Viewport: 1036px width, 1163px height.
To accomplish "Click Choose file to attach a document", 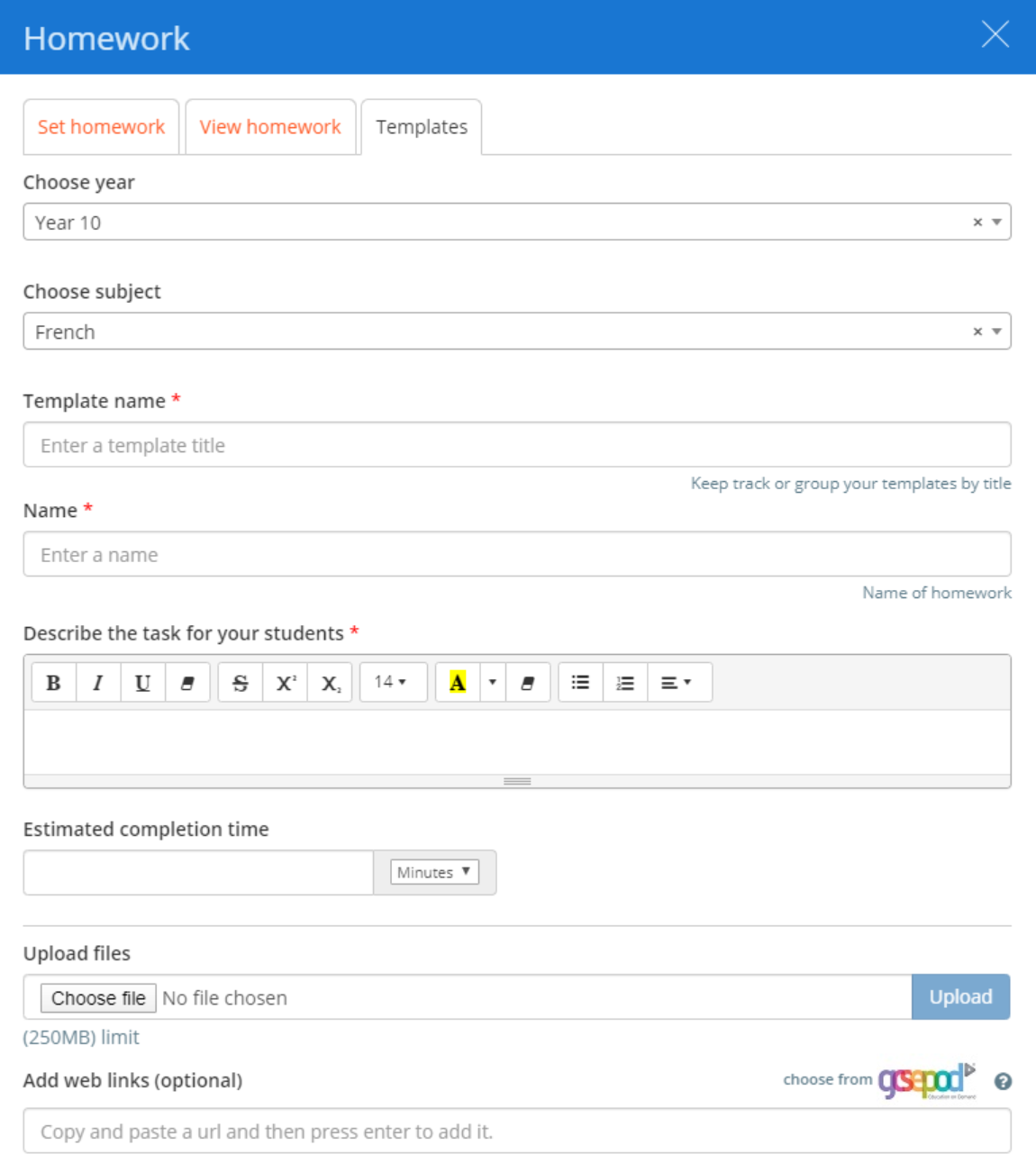I will 97,997.
